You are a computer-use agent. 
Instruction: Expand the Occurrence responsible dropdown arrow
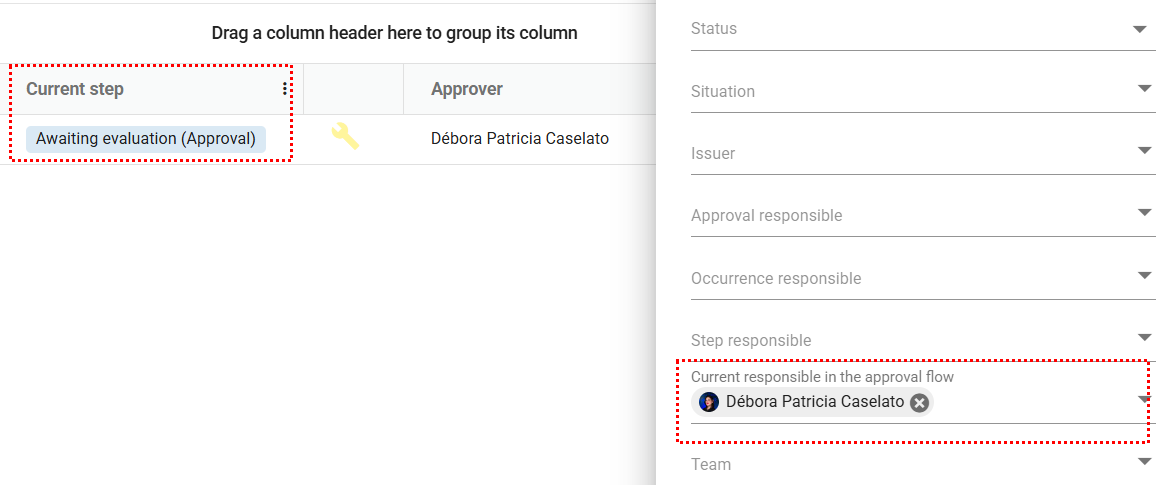pyautogui.click(x=1145, y=275)
